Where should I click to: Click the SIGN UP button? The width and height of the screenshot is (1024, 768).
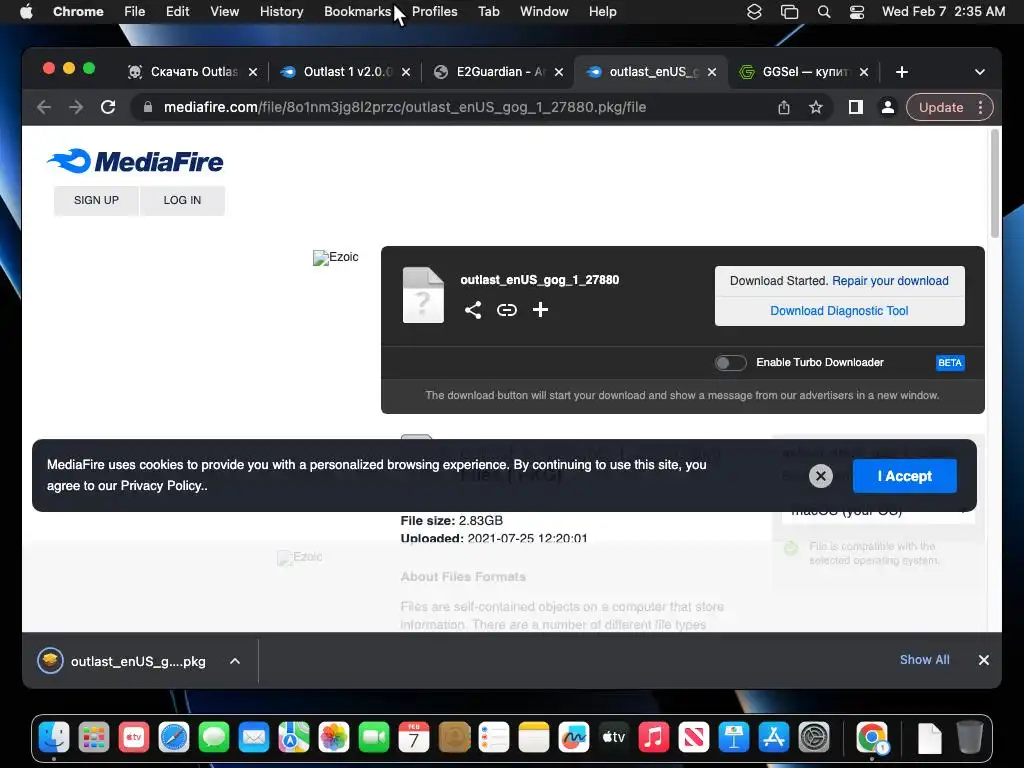point(96,200)
